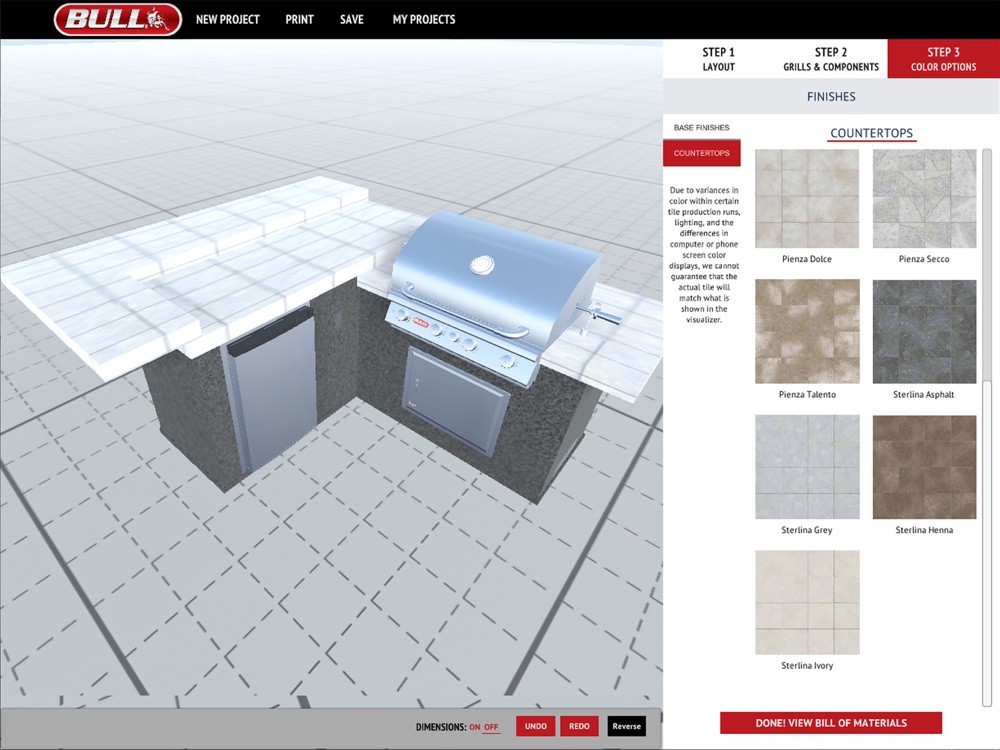Select the Pienza Dolce countertop swatch
1000x750 pixels.
click(807, 198)
